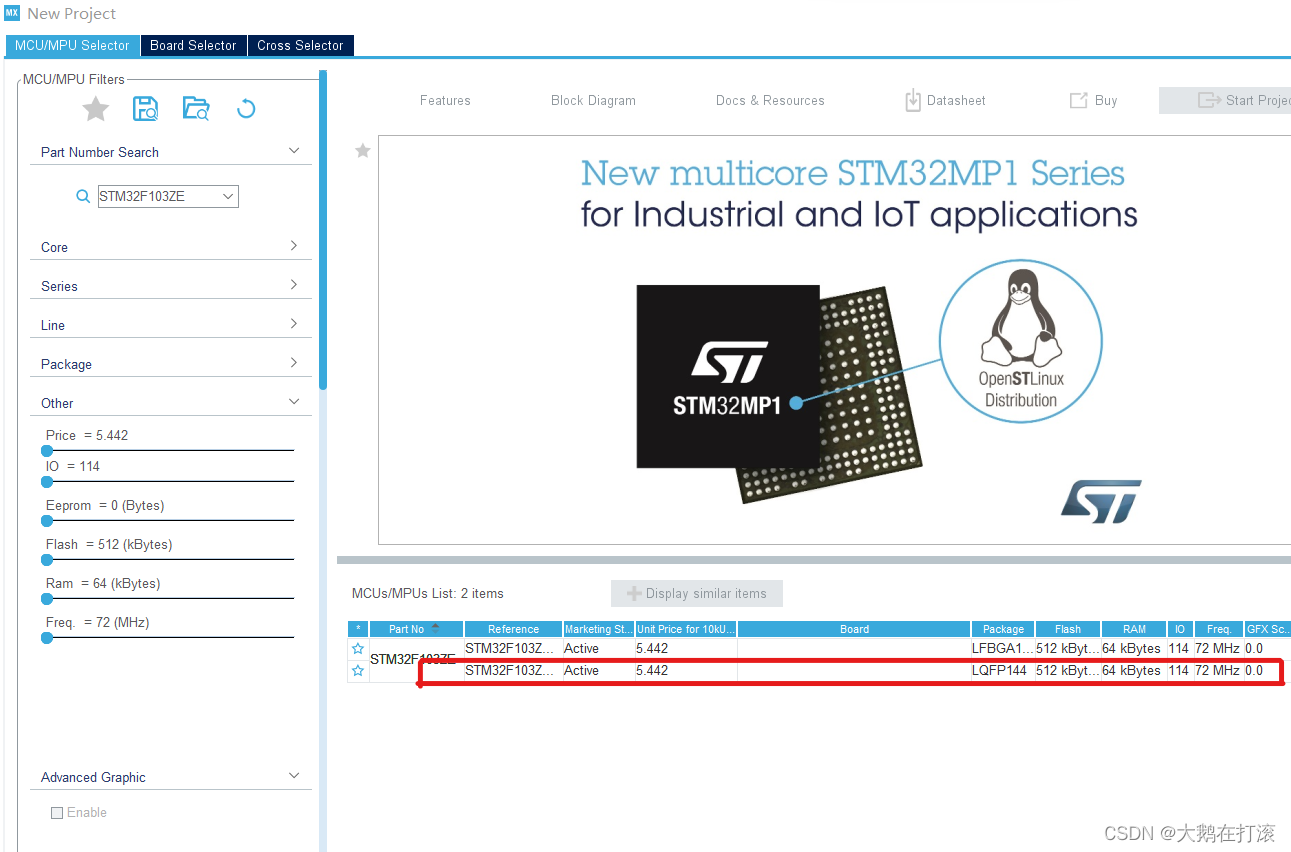This screenshot has height=852, width=1291.
Task: Collapse the Part Number Search section
Action: tap(294, 151)
